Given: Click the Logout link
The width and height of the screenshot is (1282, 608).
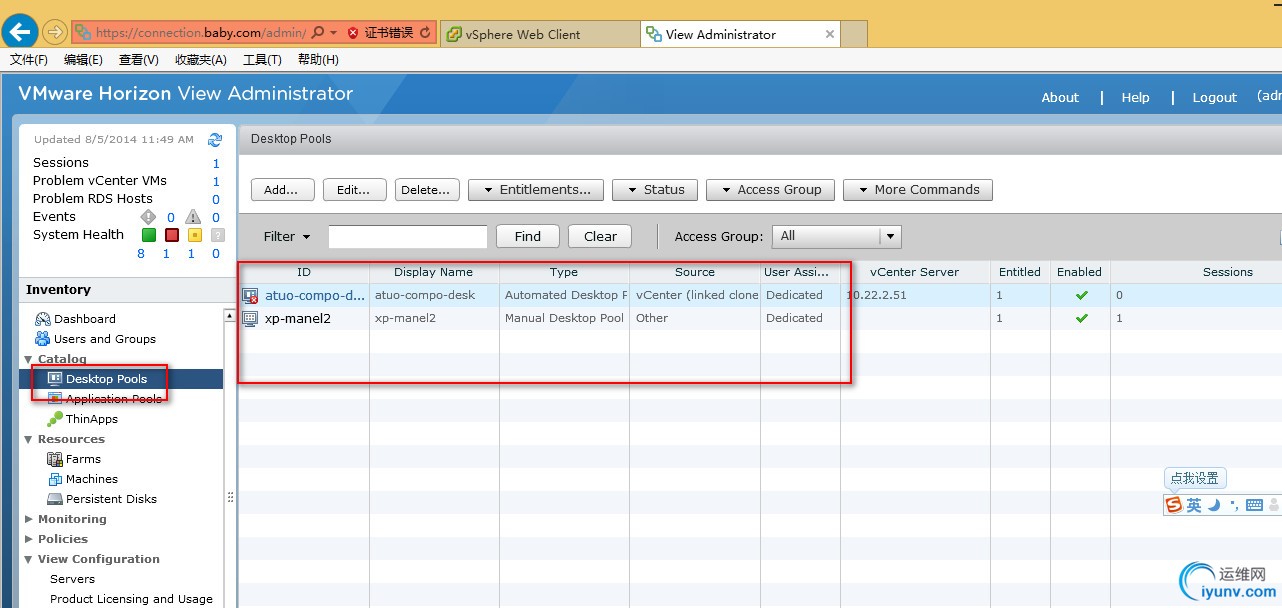Looking at the screenshot, I should pyautogui.click(x=1215, y=97).
